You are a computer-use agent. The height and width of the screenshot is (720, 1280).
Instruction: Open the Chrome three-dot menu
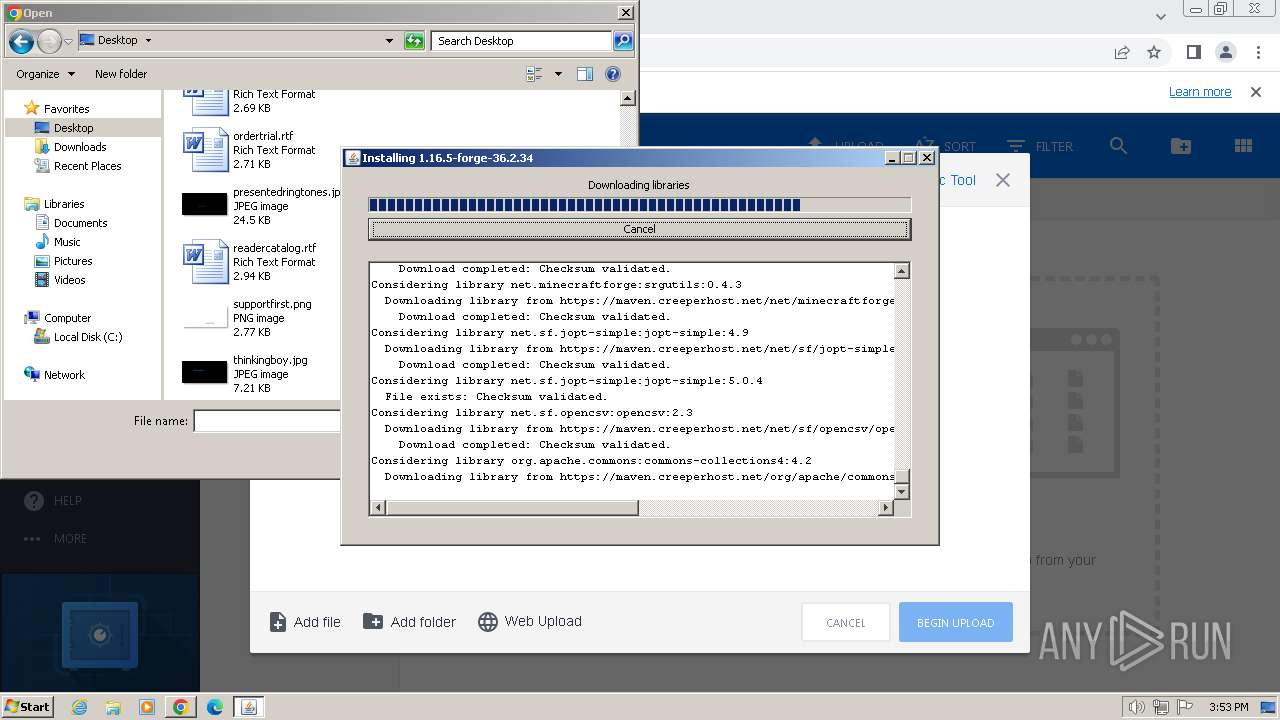[1258, 52]
